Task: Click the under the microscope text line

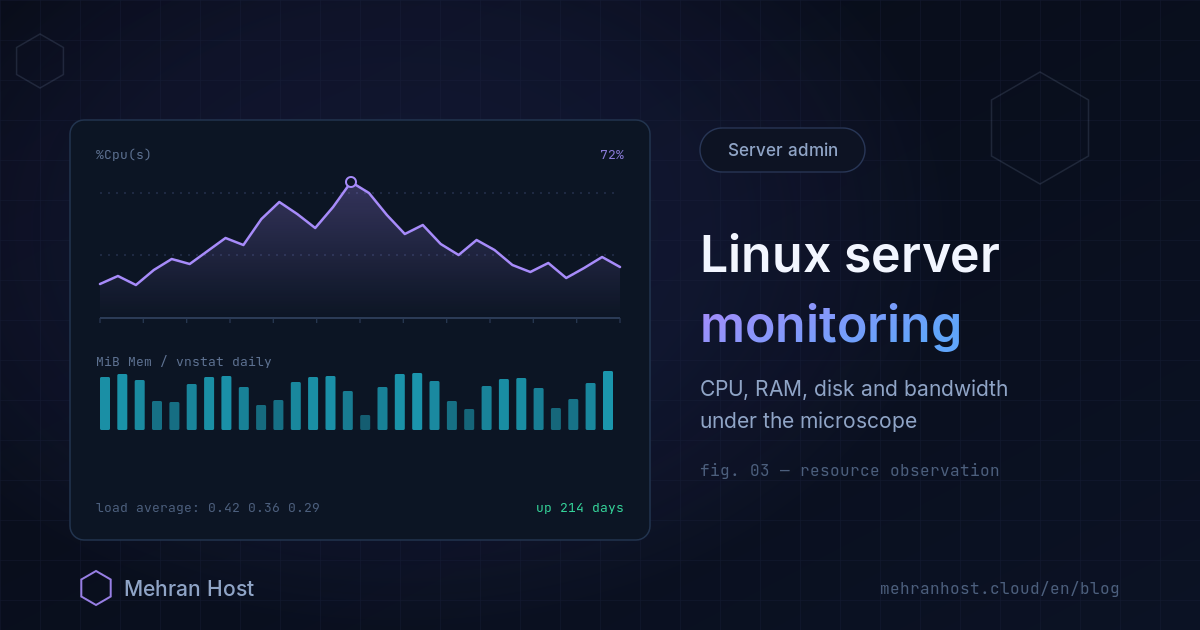Action: [808, 421]
